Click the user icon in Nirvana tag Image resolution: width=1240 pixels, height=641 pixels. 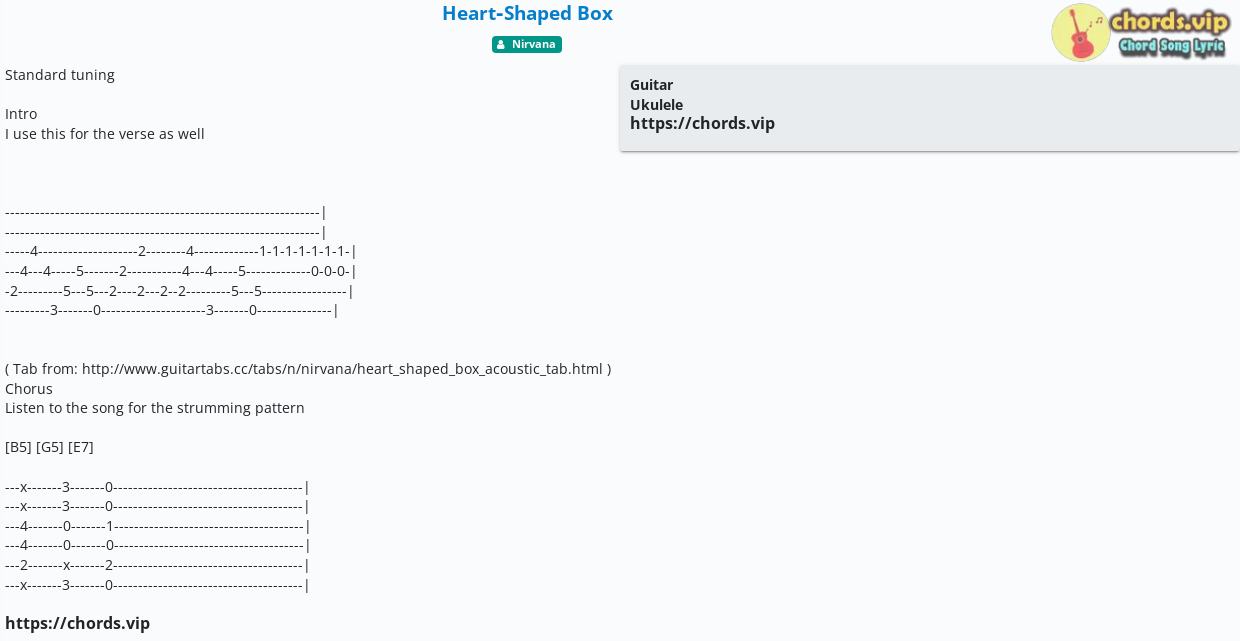click(502, 45)
